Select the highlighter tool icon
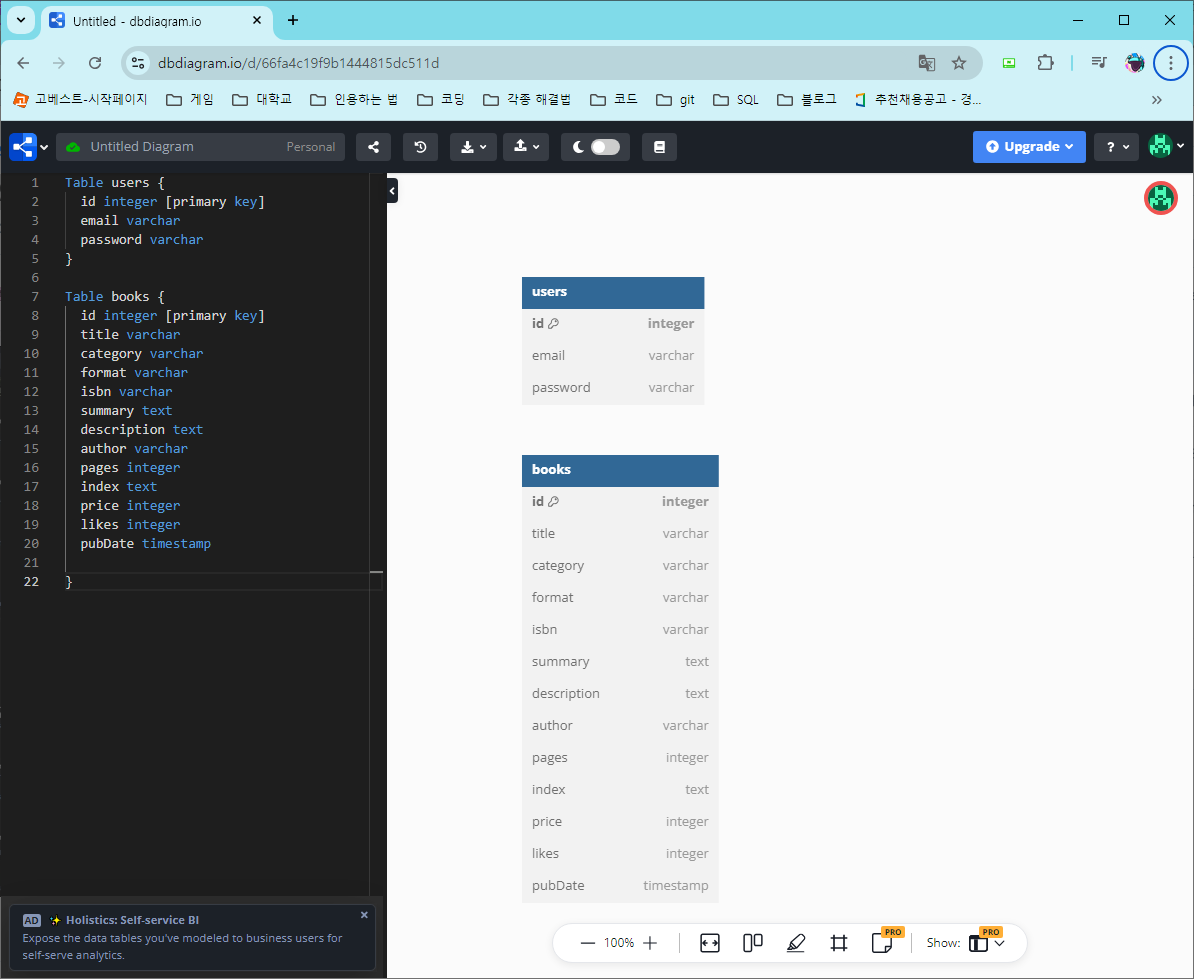The image size is (1194, 979). [x=796, y=943]
